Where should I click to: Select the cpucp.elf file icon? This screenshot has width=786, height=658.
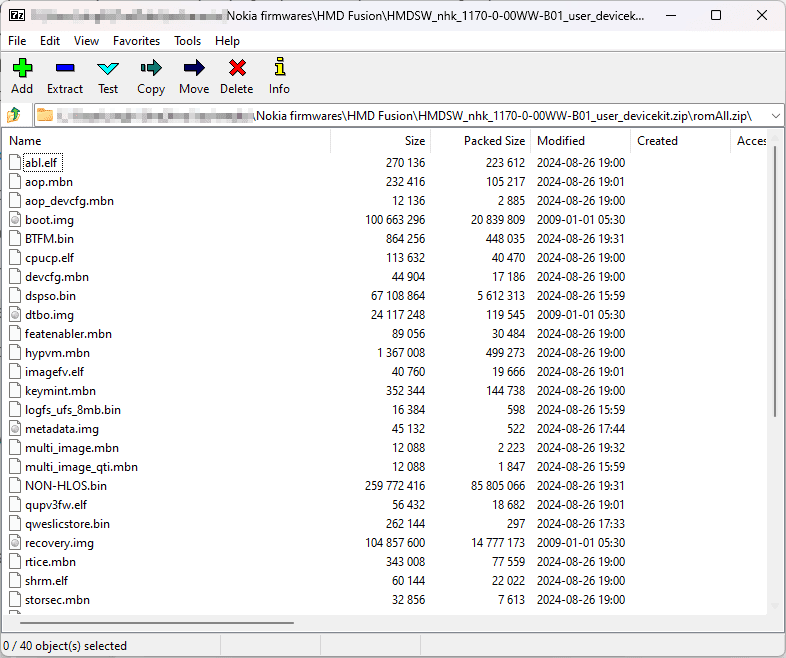pos(16,258)
